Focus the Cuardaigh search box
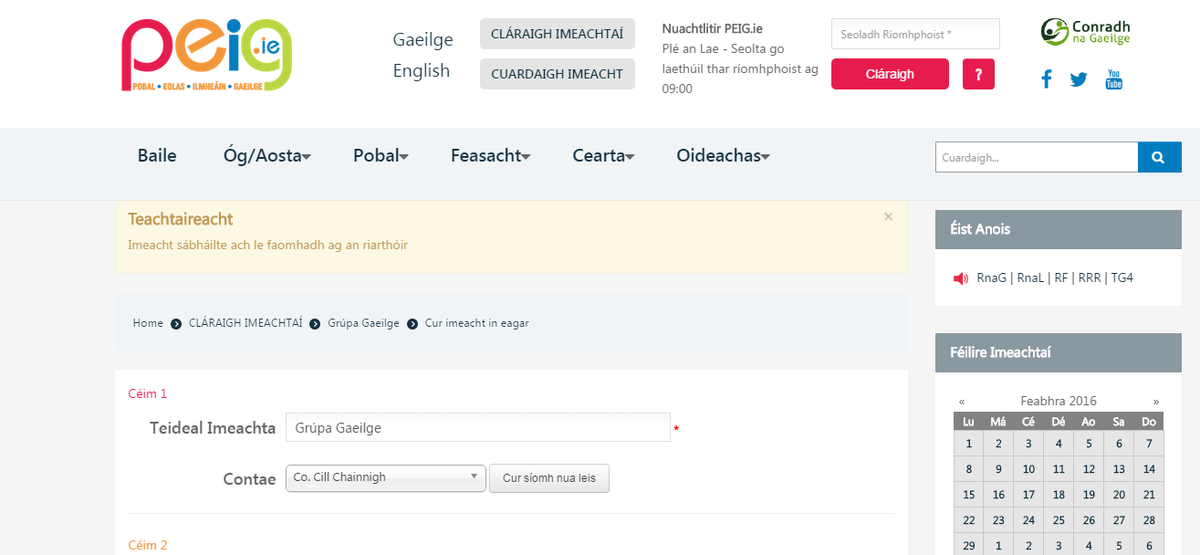The height and width of the screenshot is (555, 1200). tap(1037, 157)
